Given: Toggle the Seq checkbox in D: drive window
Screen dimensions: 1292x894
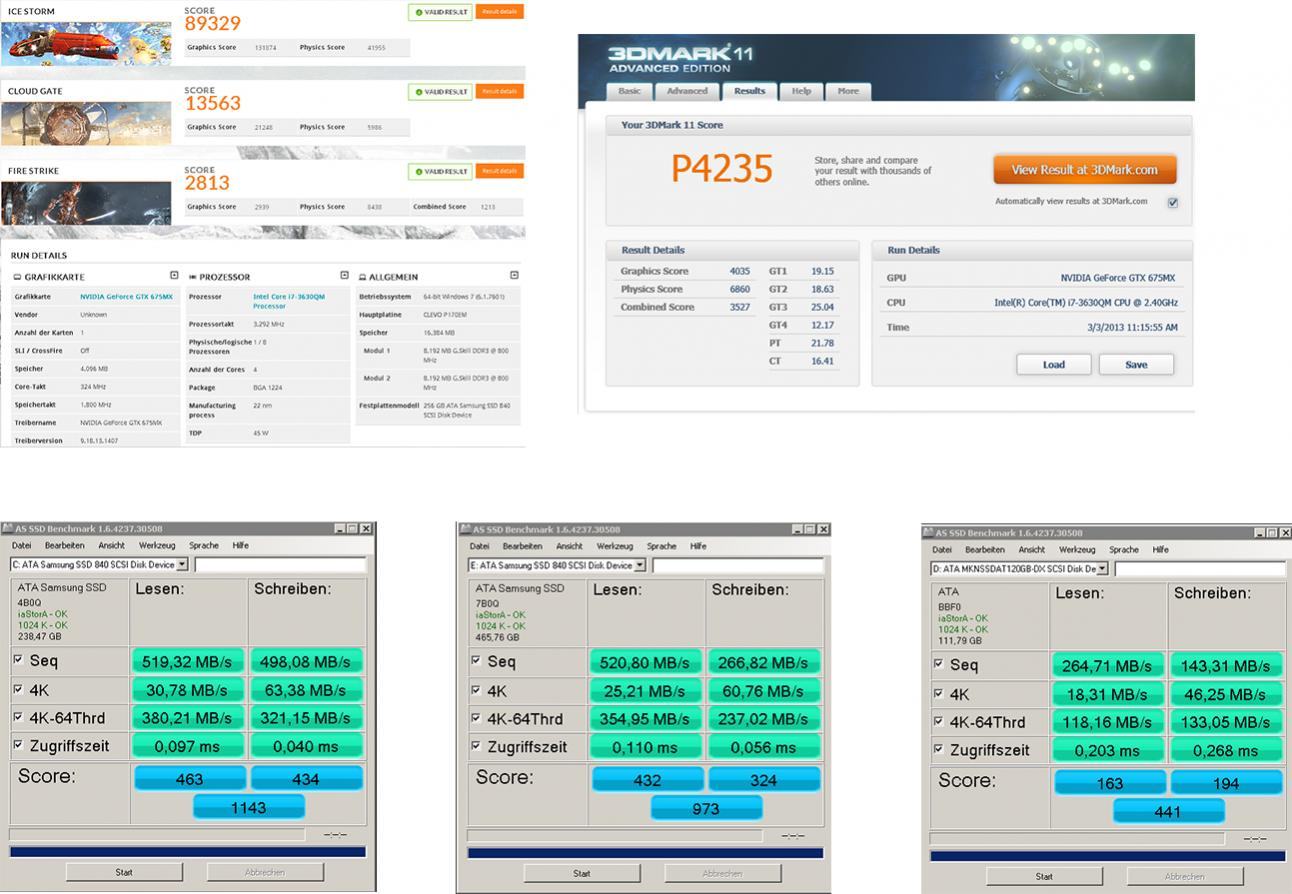Looking at the screenshot, I should [x=938, y=664].
